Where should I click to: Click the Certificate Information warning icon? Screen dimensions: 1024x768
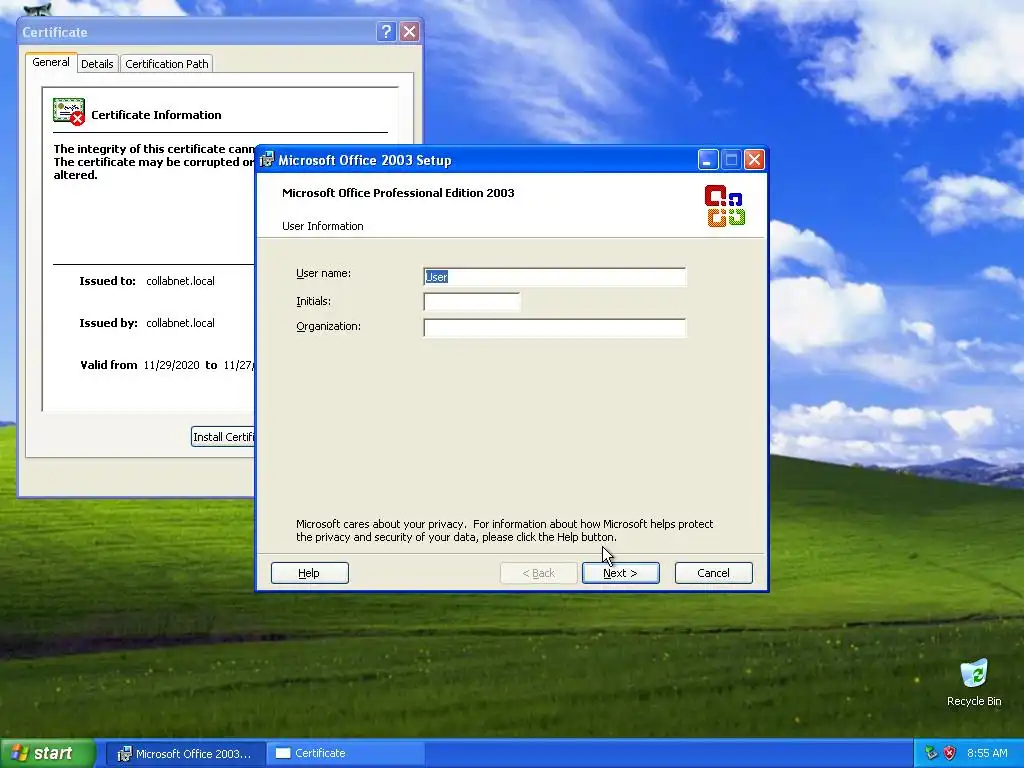coord(69,112)
